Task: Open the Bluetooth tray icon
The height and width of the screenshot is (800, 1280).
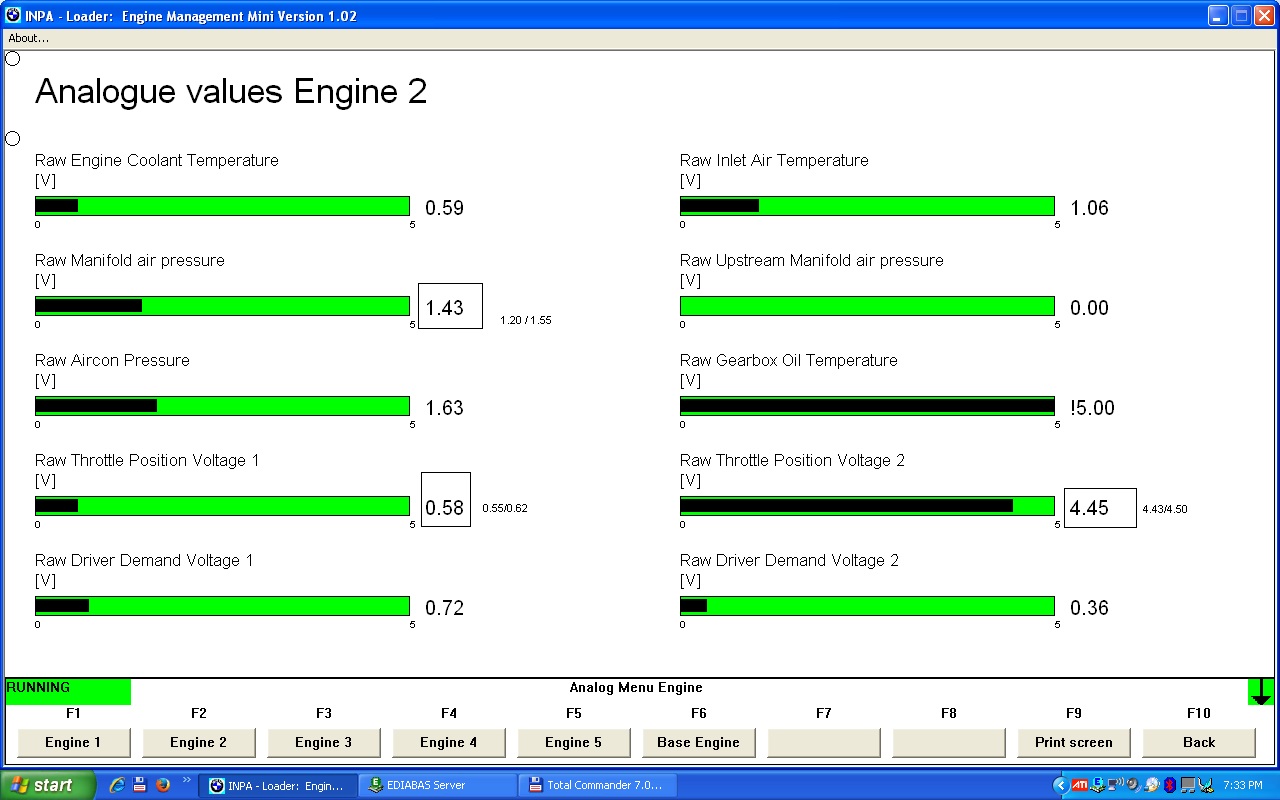Action: 1170,785
